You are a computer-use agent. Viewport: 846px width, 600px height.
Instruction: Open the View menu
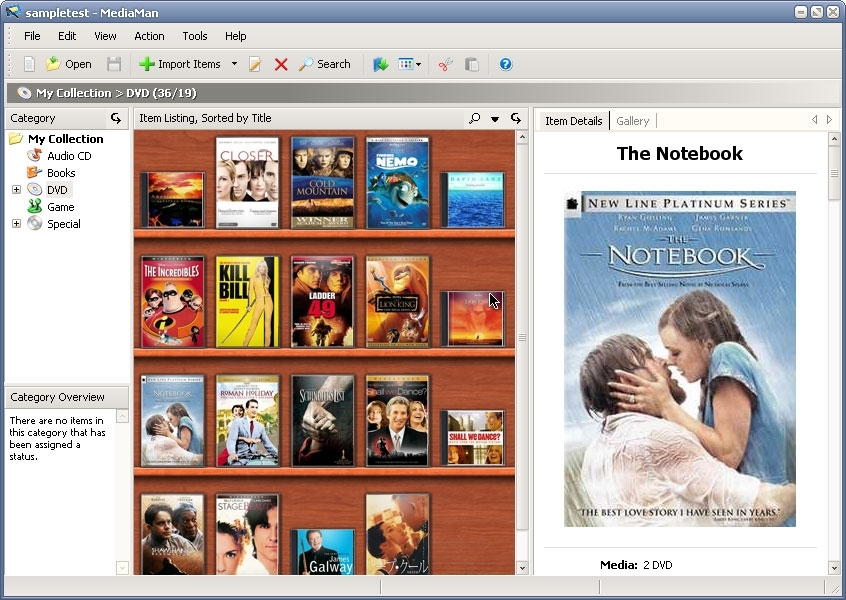(x=105, y=36)
